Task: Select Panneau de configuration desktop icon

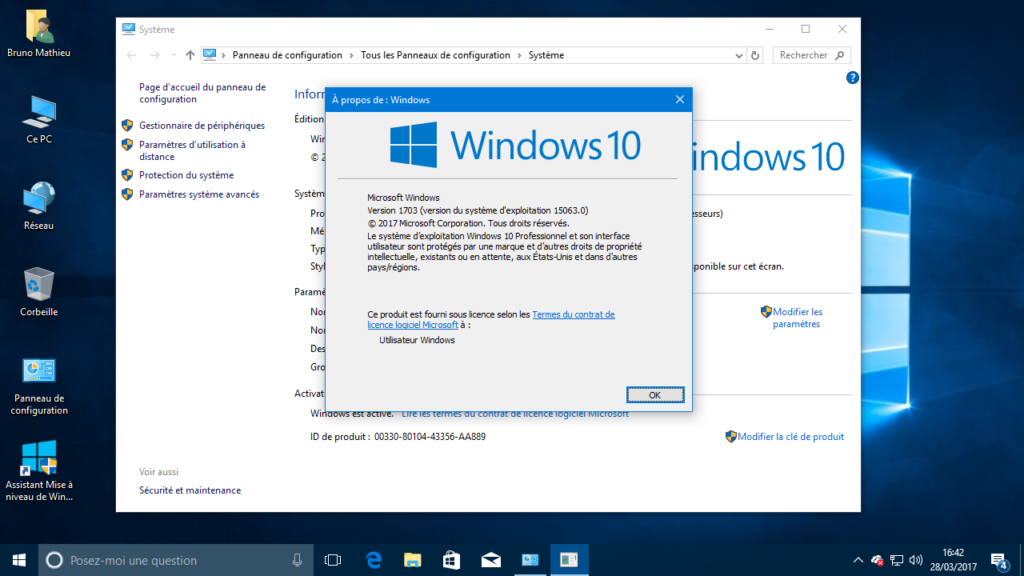Action: [39, 386]
